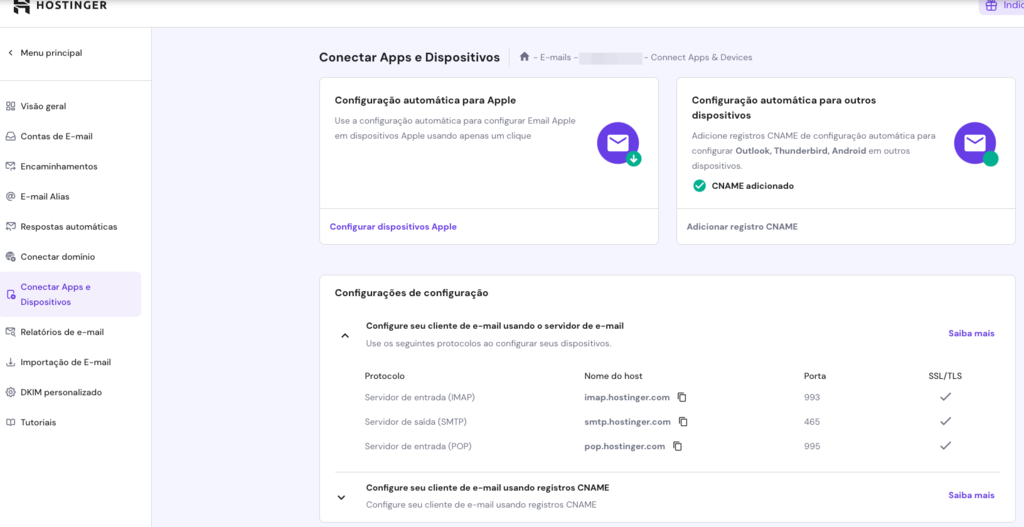Click port value 465
Image resolution: width=1024 pixels, height=527 pixels.
click(812, 422)
